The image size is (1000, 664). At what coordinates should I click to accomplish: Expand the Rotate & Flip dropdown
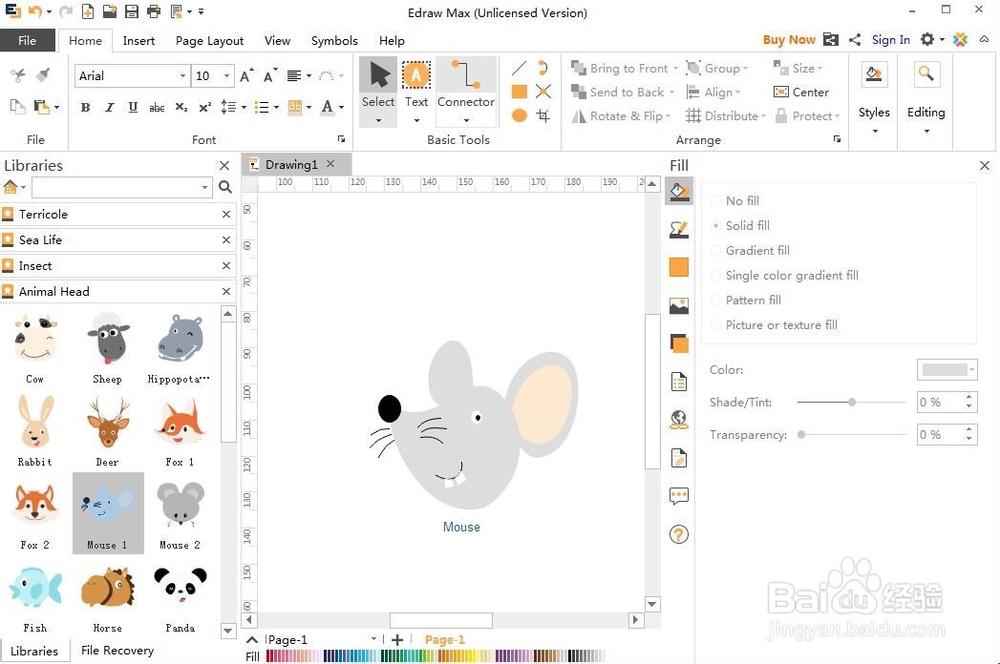[x=668, y=116]
